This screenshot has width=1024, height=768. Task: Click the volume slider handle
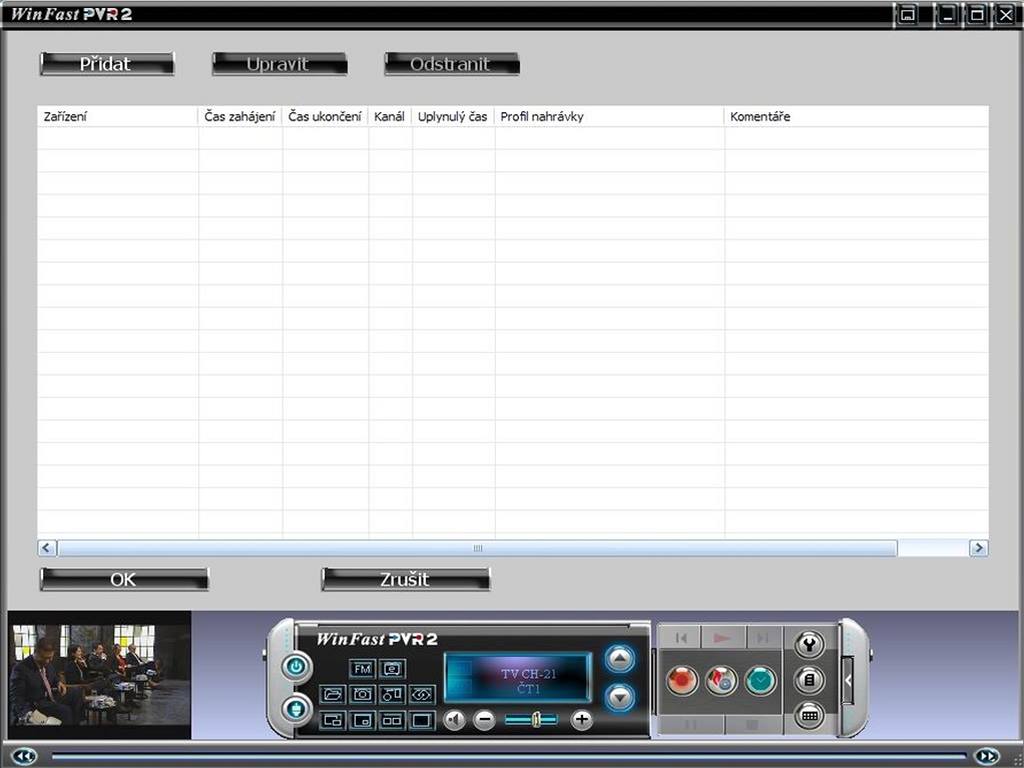tap(535, 720)
